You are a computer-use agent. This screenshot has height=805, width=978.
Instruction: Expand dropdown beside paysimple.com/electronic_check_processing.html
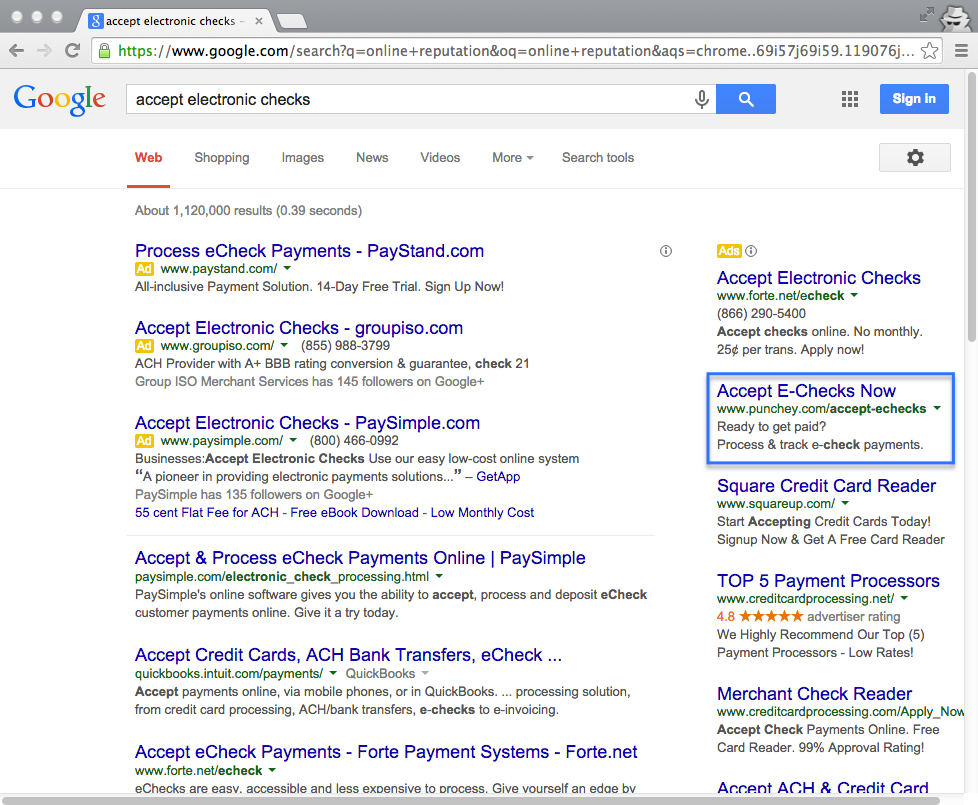coord(439,576)
